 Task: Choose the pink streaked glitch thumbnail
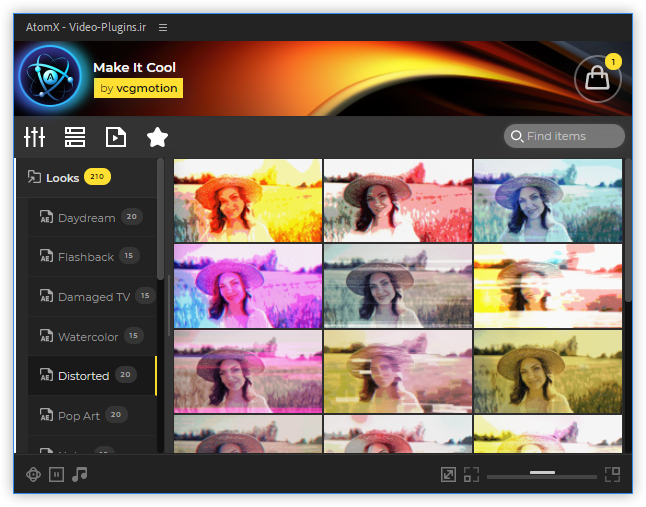[x=248, y=371]
